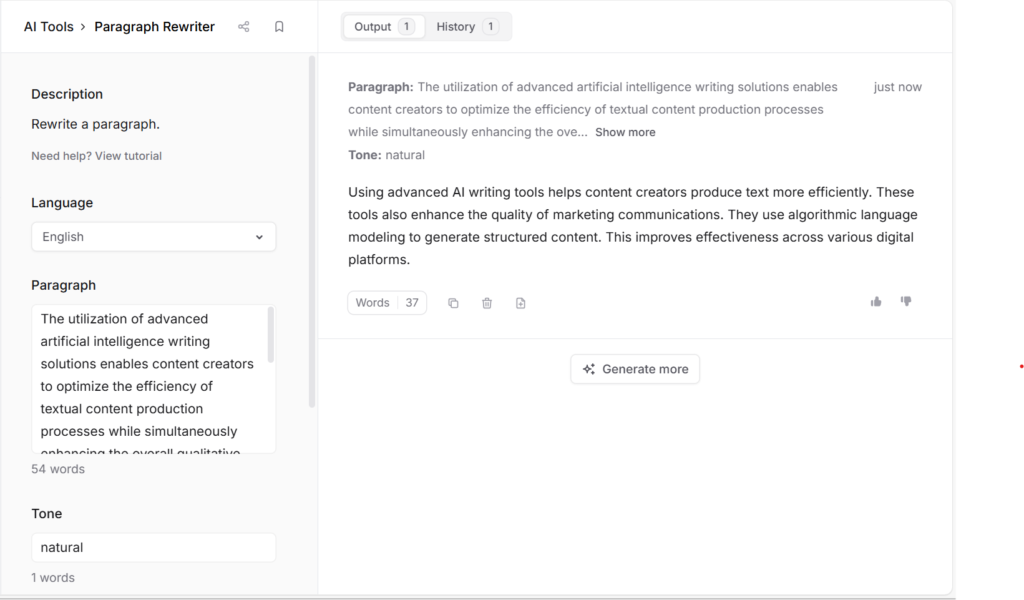Open the Language dropdown set to English

pyautogui.click(x=153, y=237)
